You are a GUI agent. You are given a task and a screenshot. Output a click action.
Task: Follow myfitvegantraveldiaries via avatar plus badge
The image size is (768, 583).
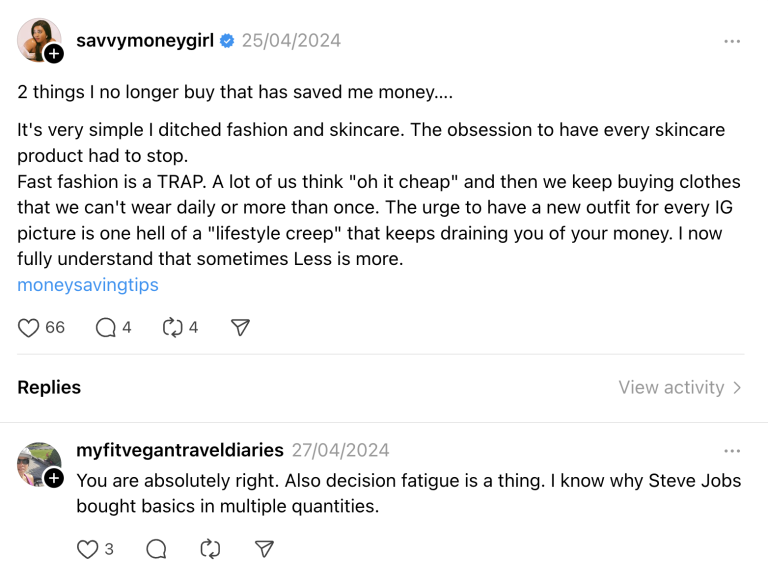point(54,478)
